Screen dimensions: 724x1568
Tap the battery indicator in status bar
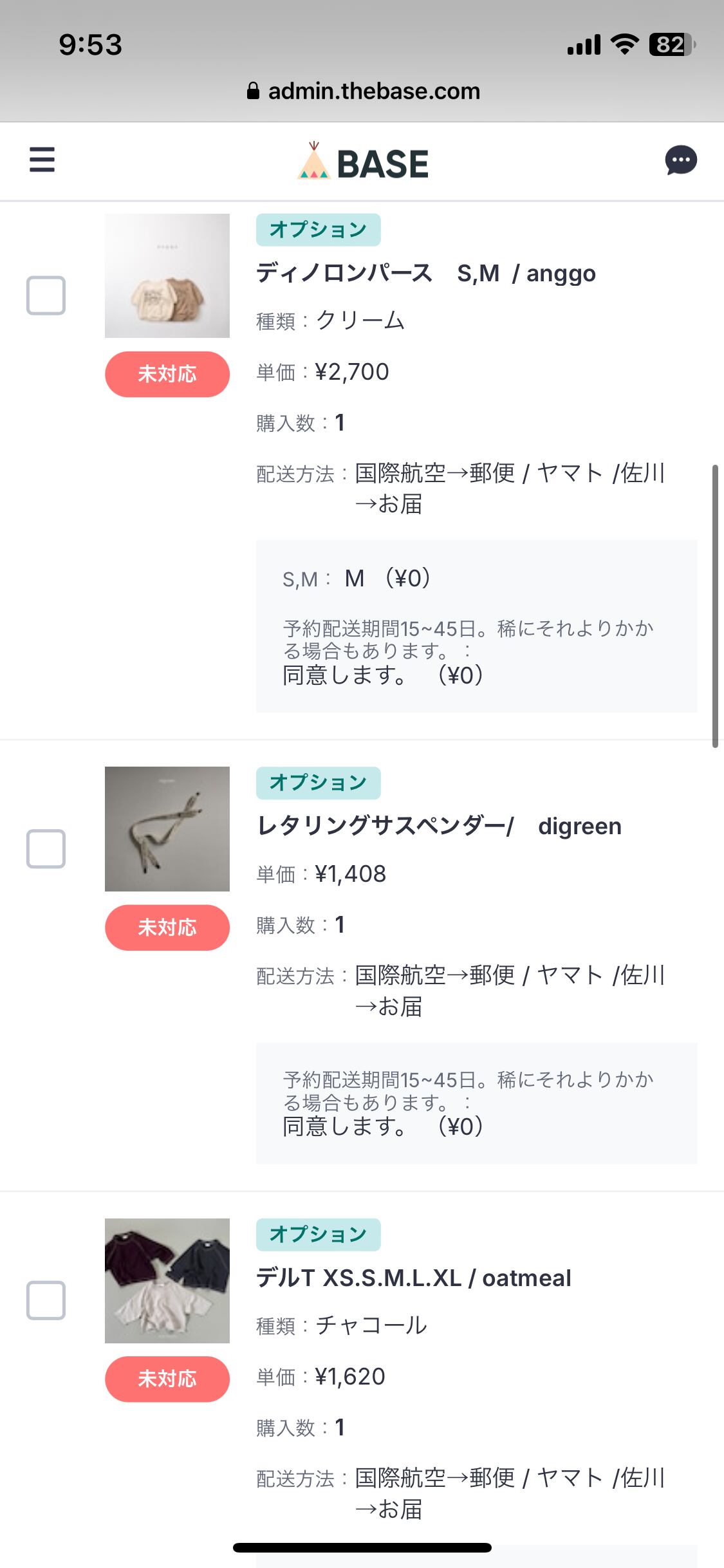pos(672,44)
